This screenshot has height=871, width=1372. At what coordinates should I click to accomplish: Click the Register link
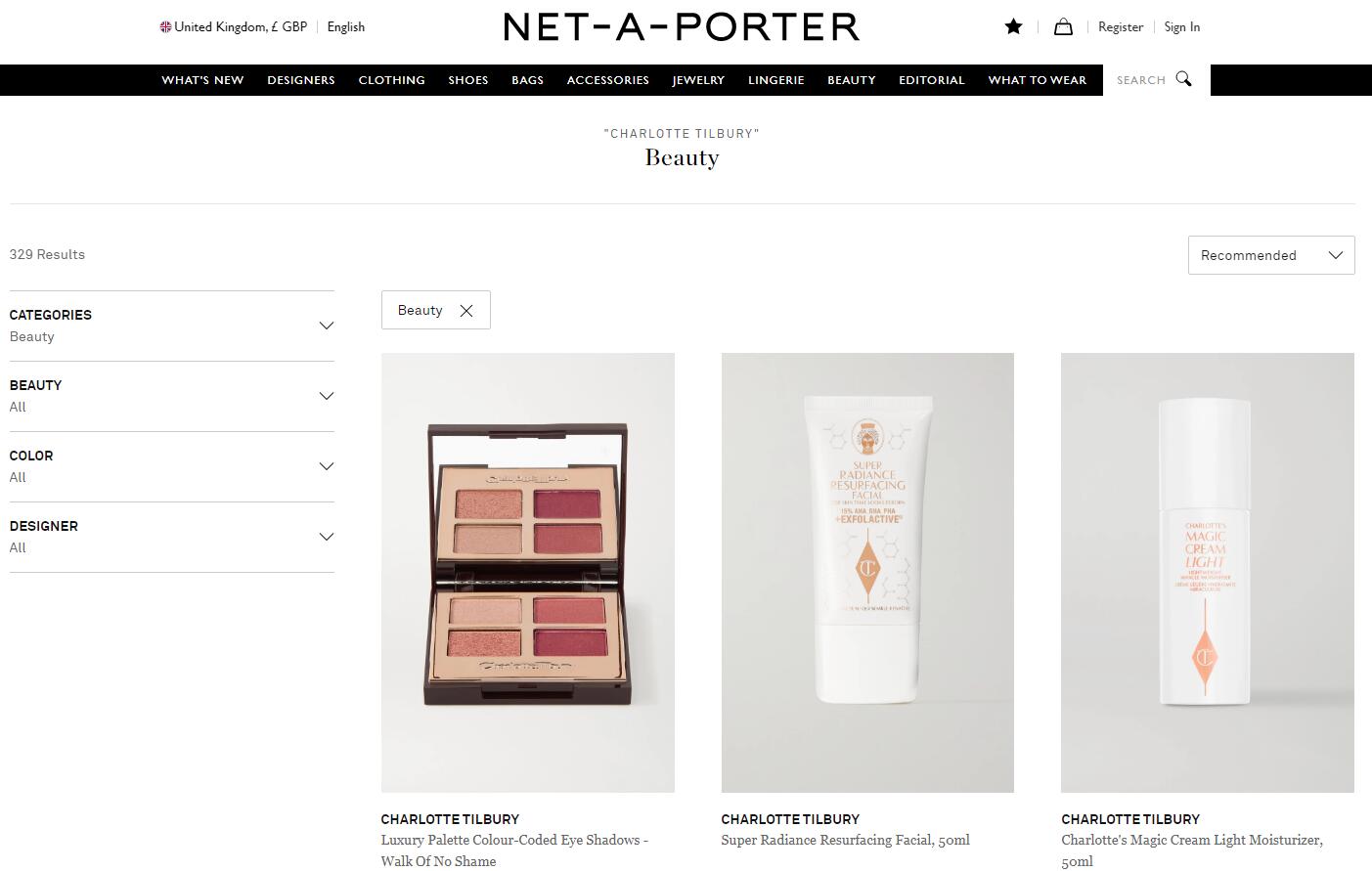click(x=1120, y=27)
